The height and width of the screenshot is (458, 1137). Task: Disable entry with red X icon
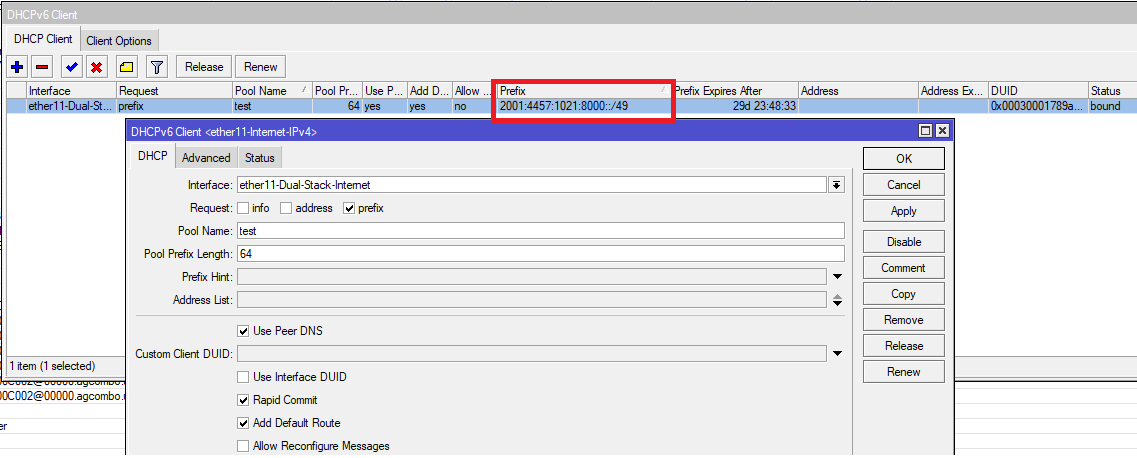[x=95, y=67]
